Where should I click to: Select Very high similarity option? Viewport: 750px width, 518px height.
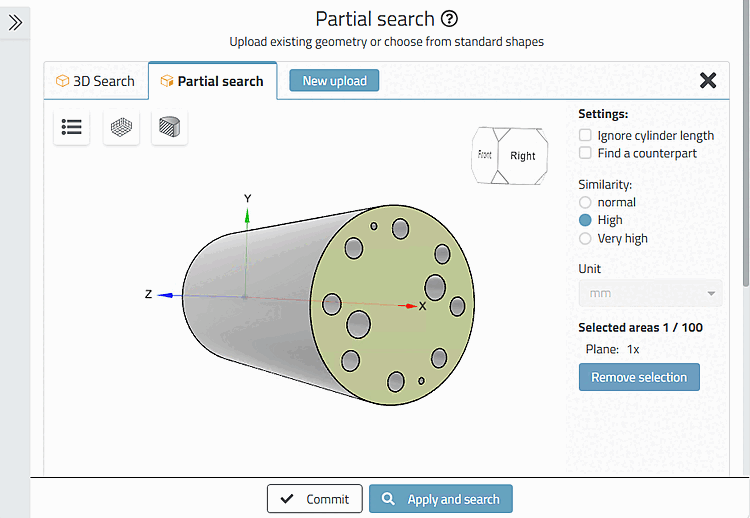585,238
